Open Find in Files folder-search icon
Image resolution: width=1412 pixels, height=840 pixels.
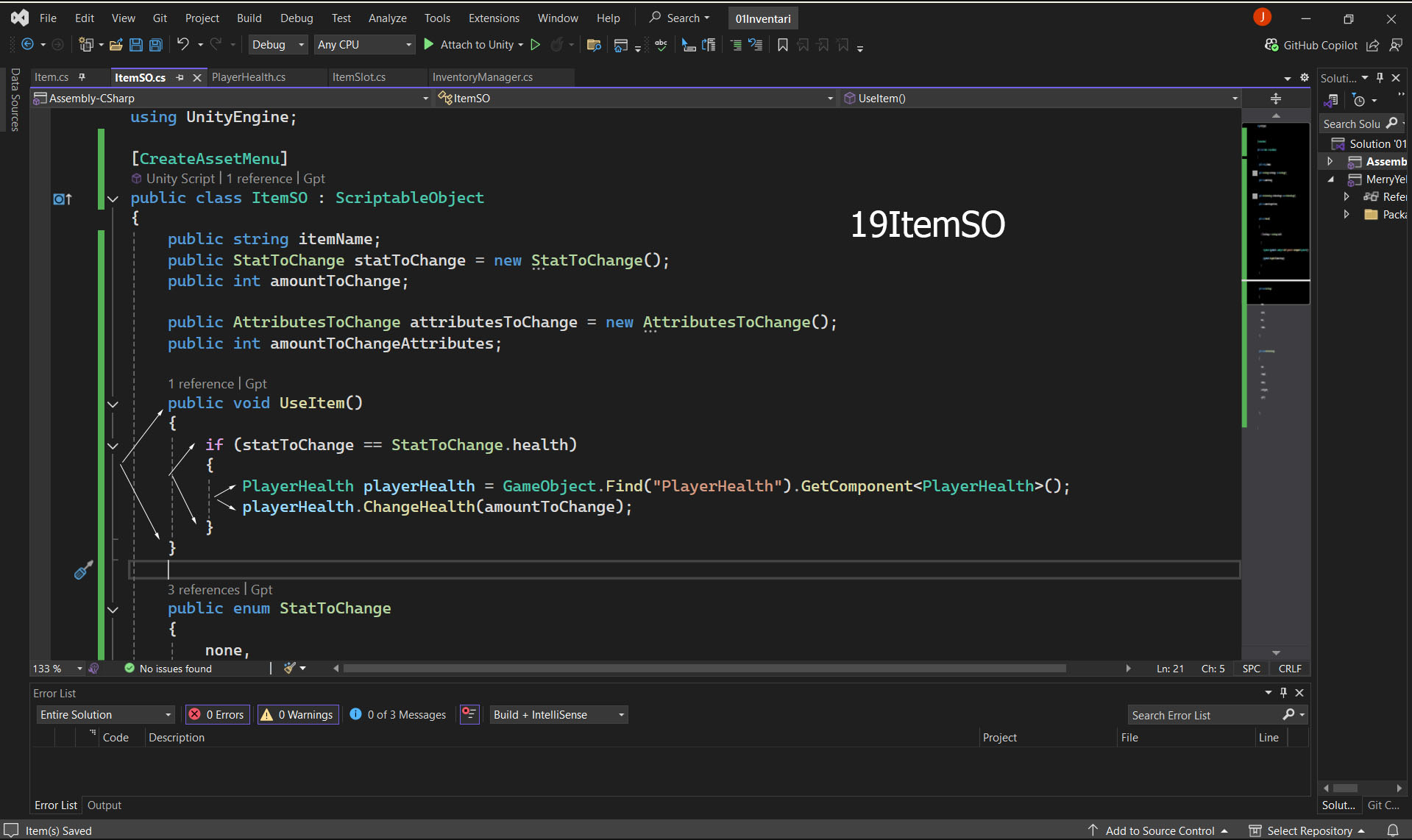[x=594, y=45]
